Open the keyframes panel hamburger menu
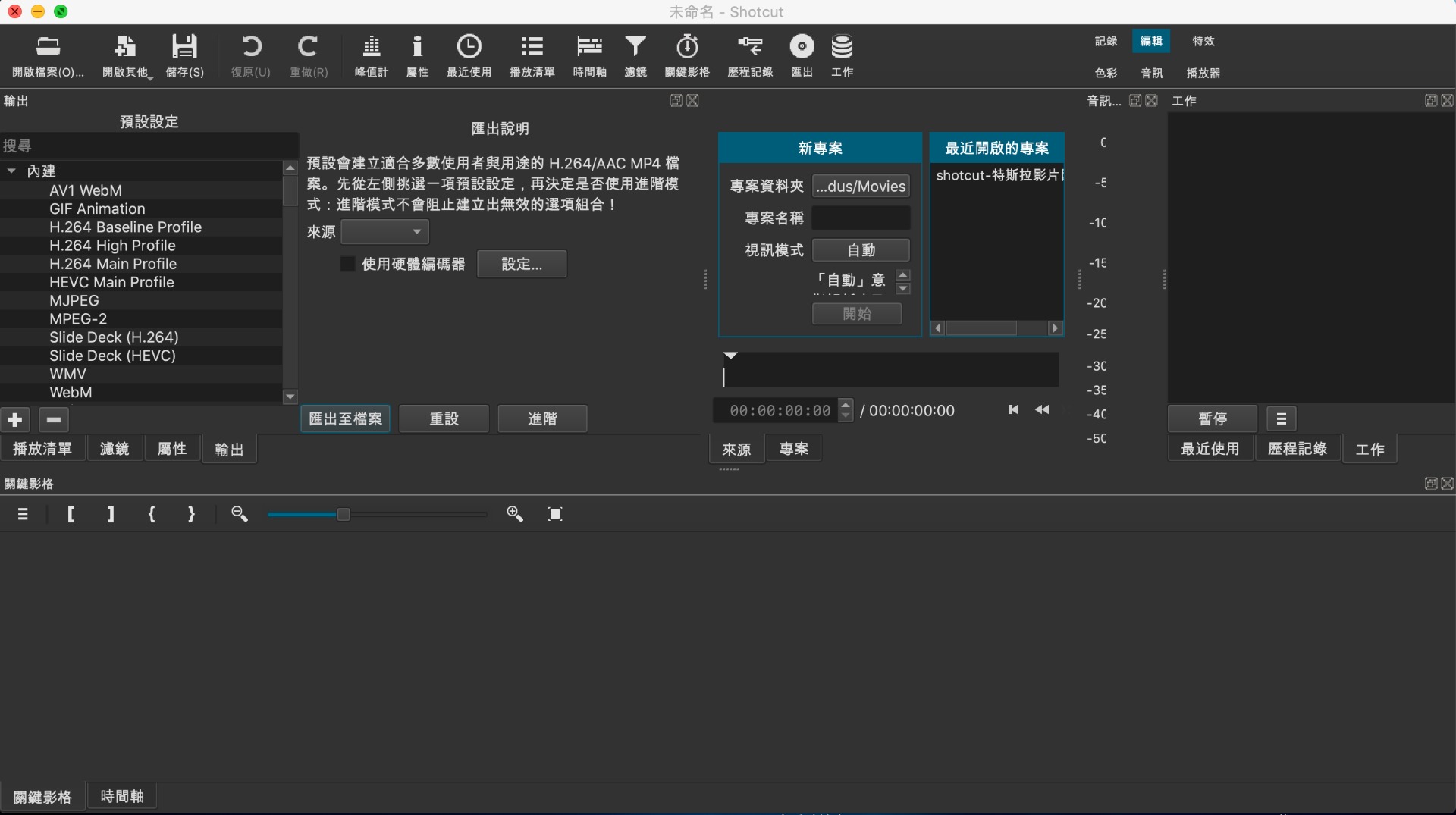 tap(23, 514)
